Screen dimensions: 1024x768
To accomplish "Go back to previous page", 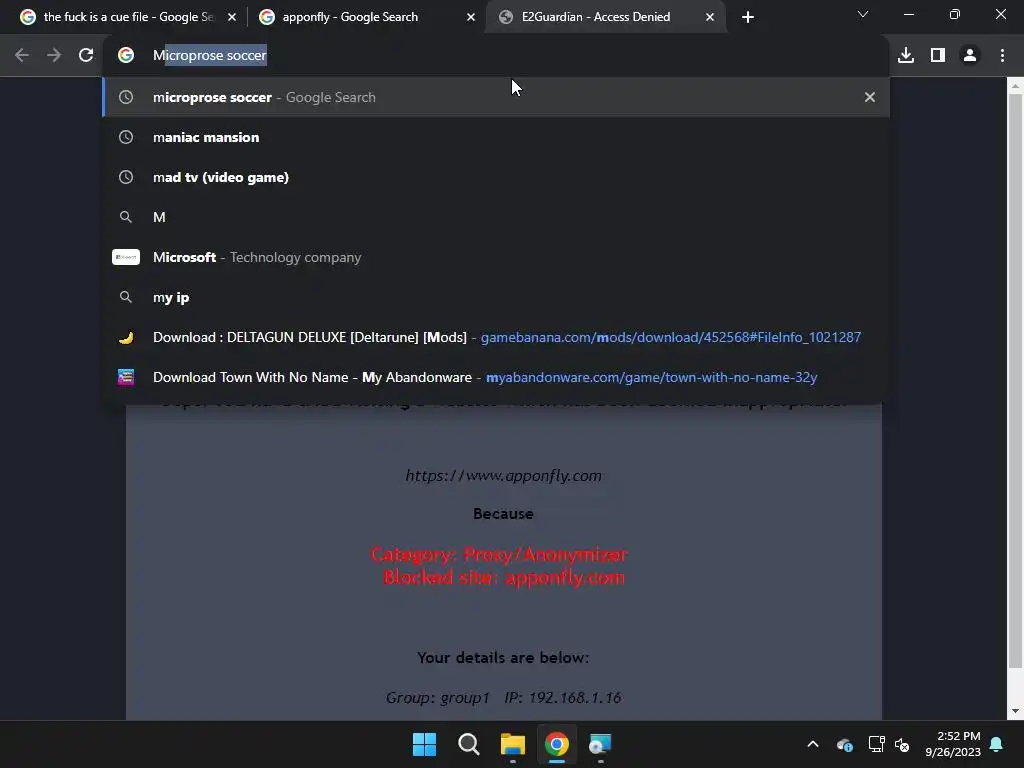I will click(22, 56).
